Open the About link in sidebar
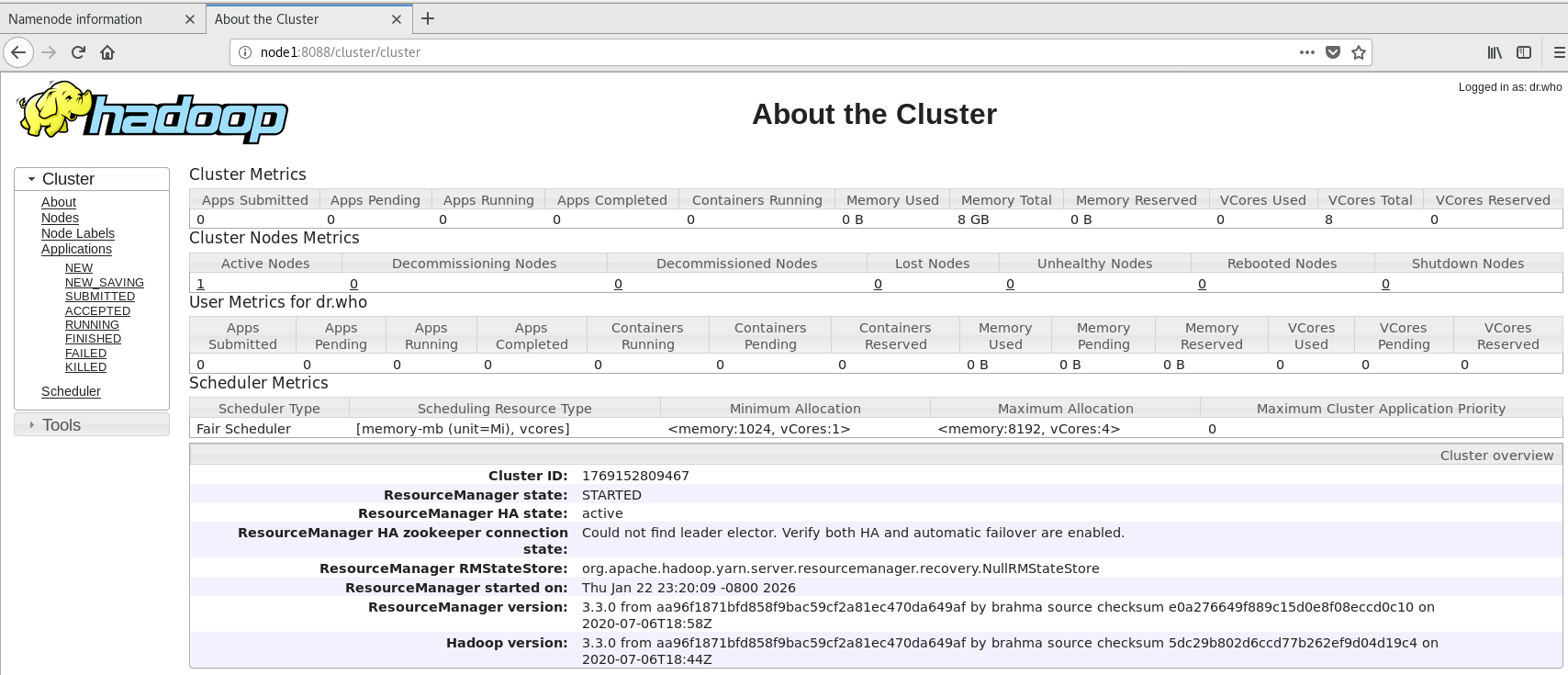The height and width of the screenshot is (675, 1568). pyautogui.click(x=59, y=202)
